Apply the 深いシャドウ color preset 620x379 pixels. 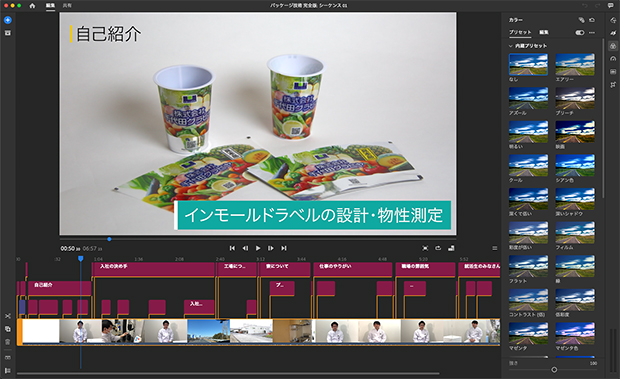(575, 199)
